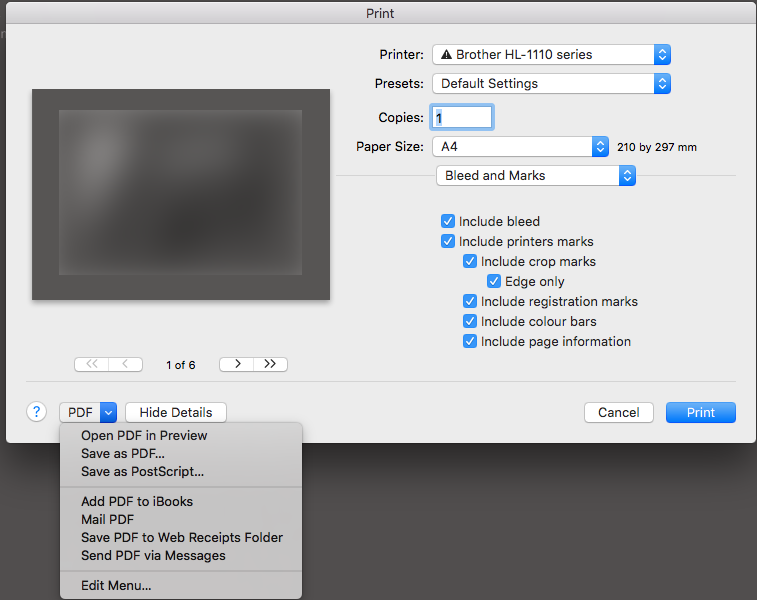Click the PDF button label
Image resolution: width=757 pixels, height=600 pixels.
pyautogui.click(x=80, y=413)
